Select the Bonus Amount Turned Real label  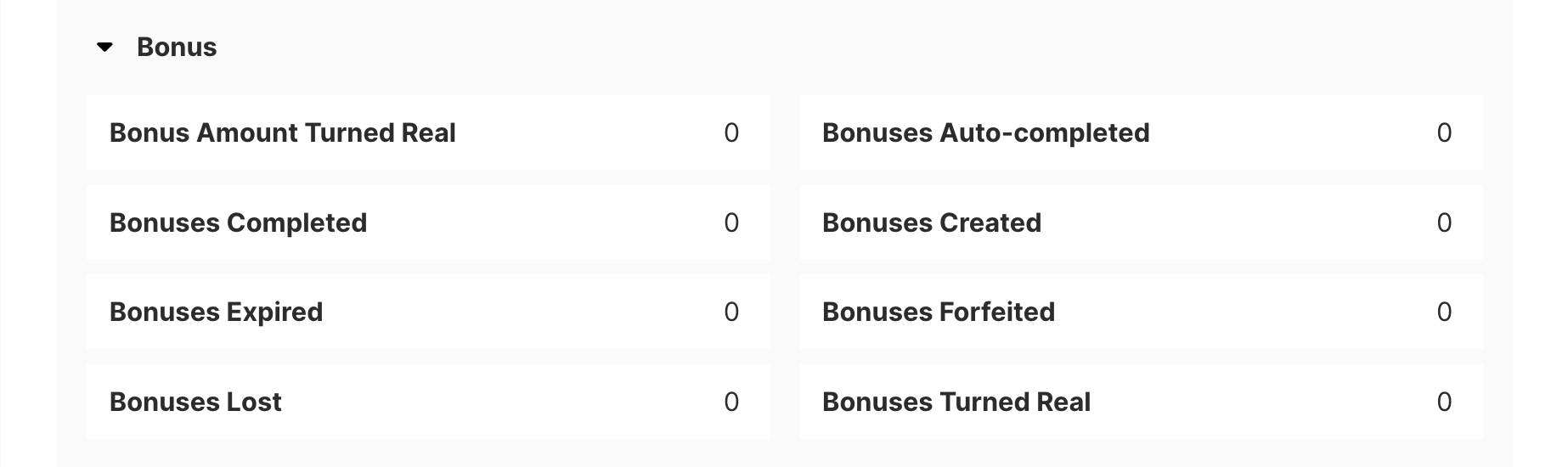pos(283,133)
